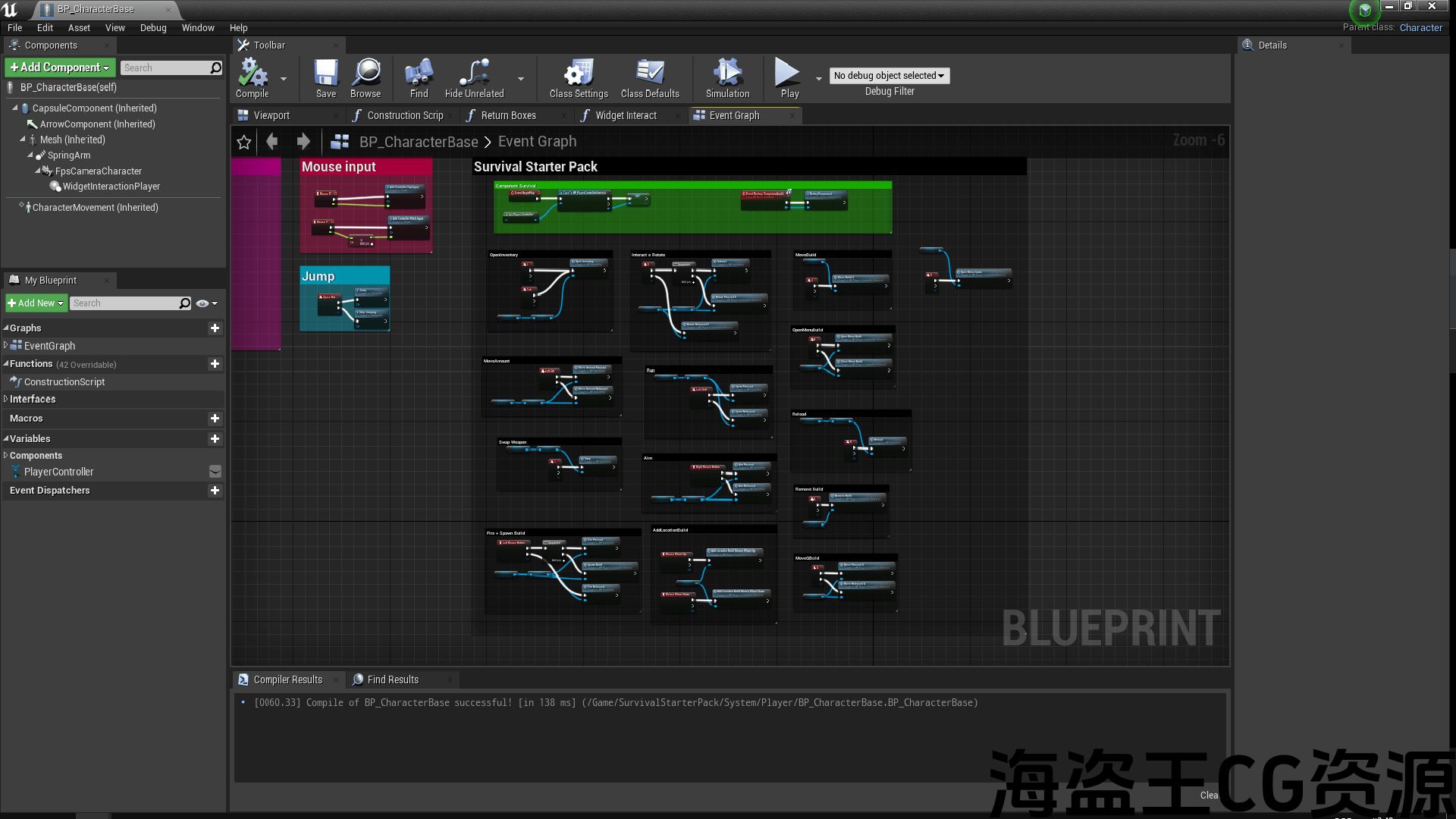This screenshot has width=1456, height=819.
Task: Switch to the Viewport tab
Action: point(271,115)
